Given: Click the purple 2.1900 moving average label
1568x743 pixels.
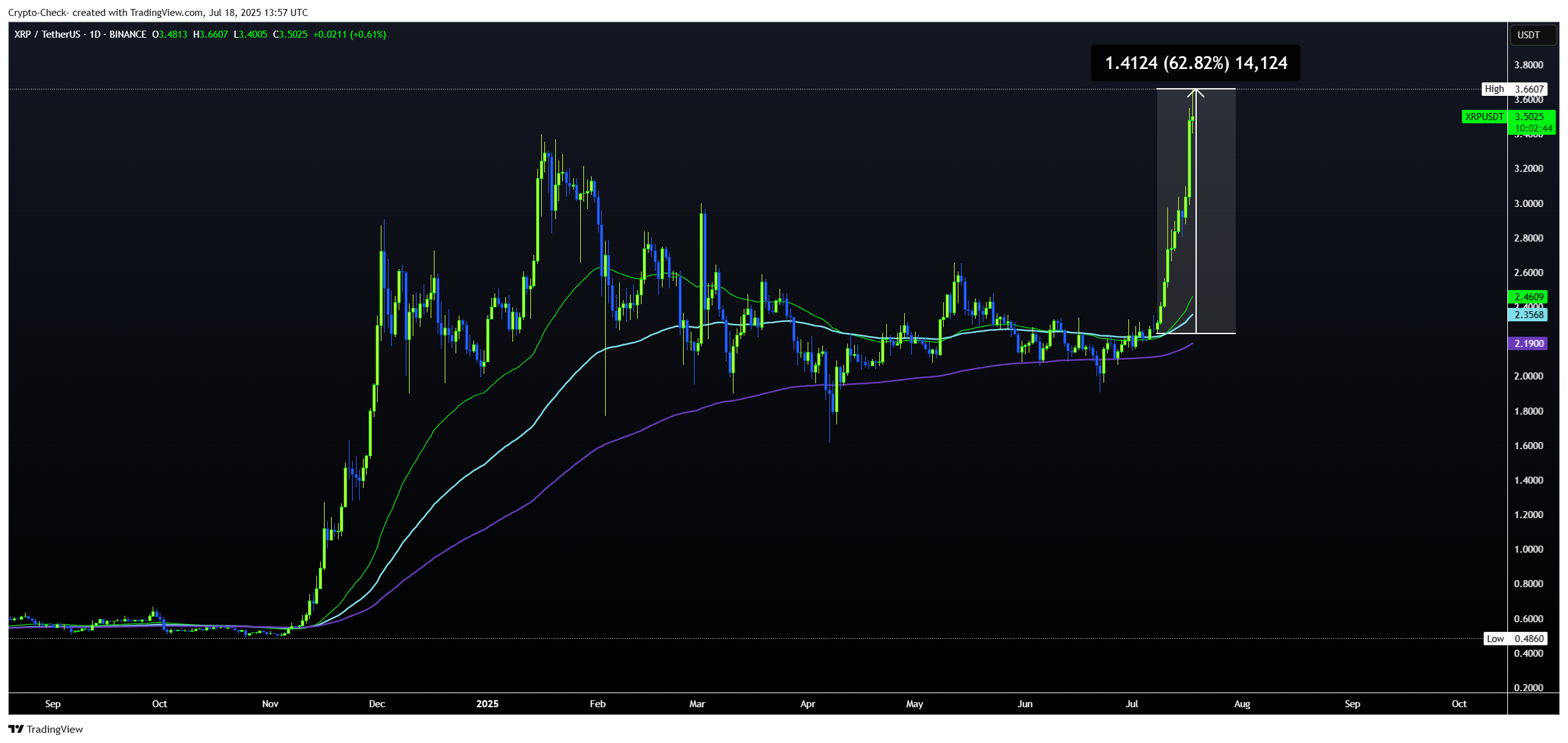Looking at the screenshot, I should click(1528, 343).
